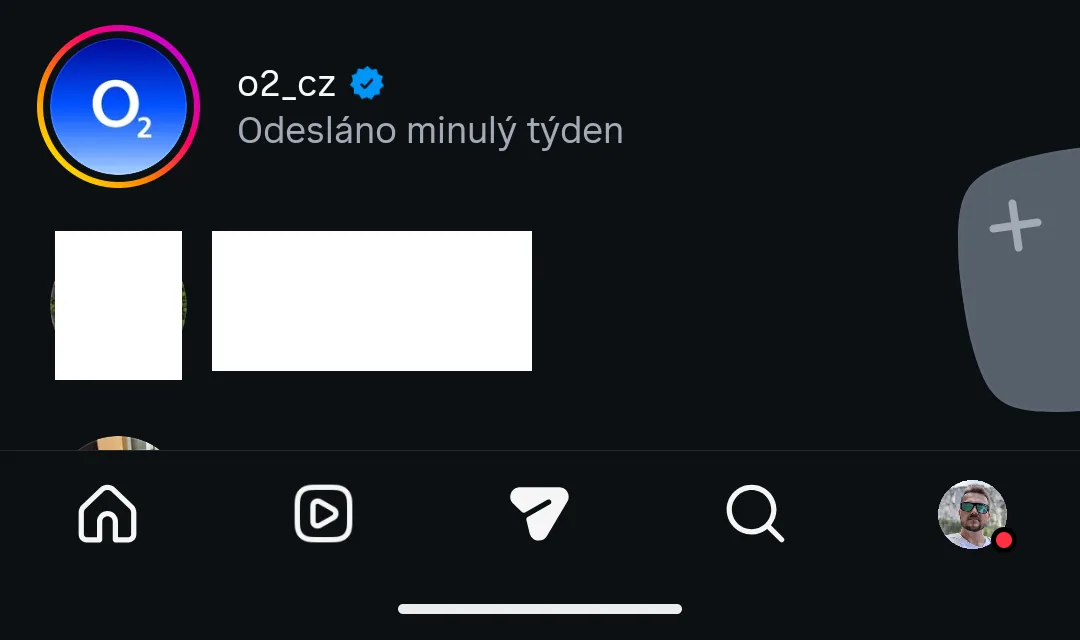Click the blue verified badge beside o2_cz
This screenshot has width=1080, height=640.
coord(367,83)
